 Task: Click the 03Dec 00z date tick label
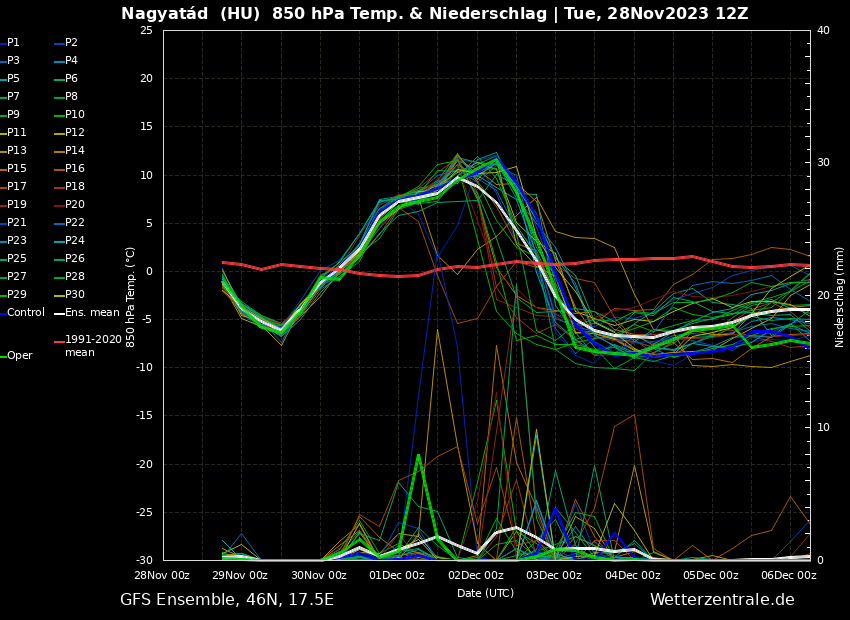[x=553, y=575]
